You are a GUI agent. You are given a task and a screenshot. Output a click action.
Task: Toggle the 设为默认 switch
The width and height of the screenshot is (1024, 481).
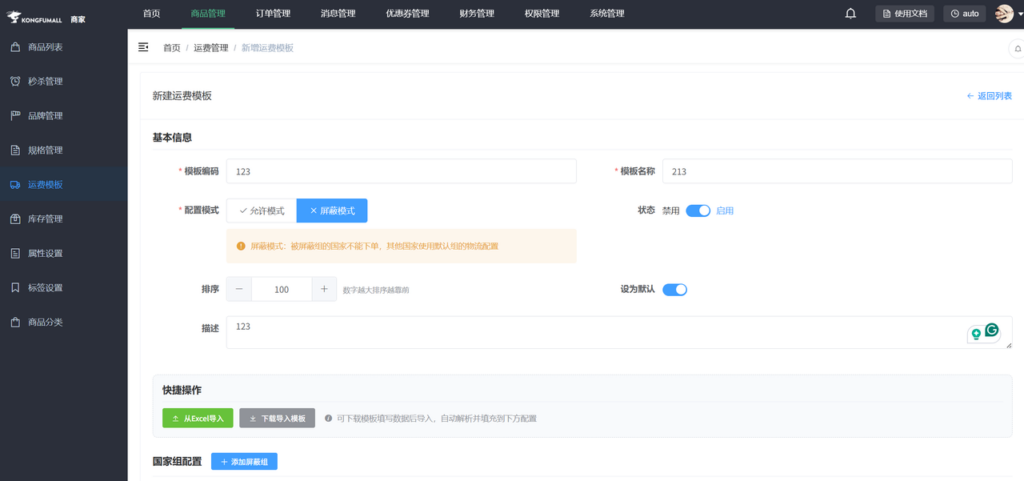tap(675, 290)
